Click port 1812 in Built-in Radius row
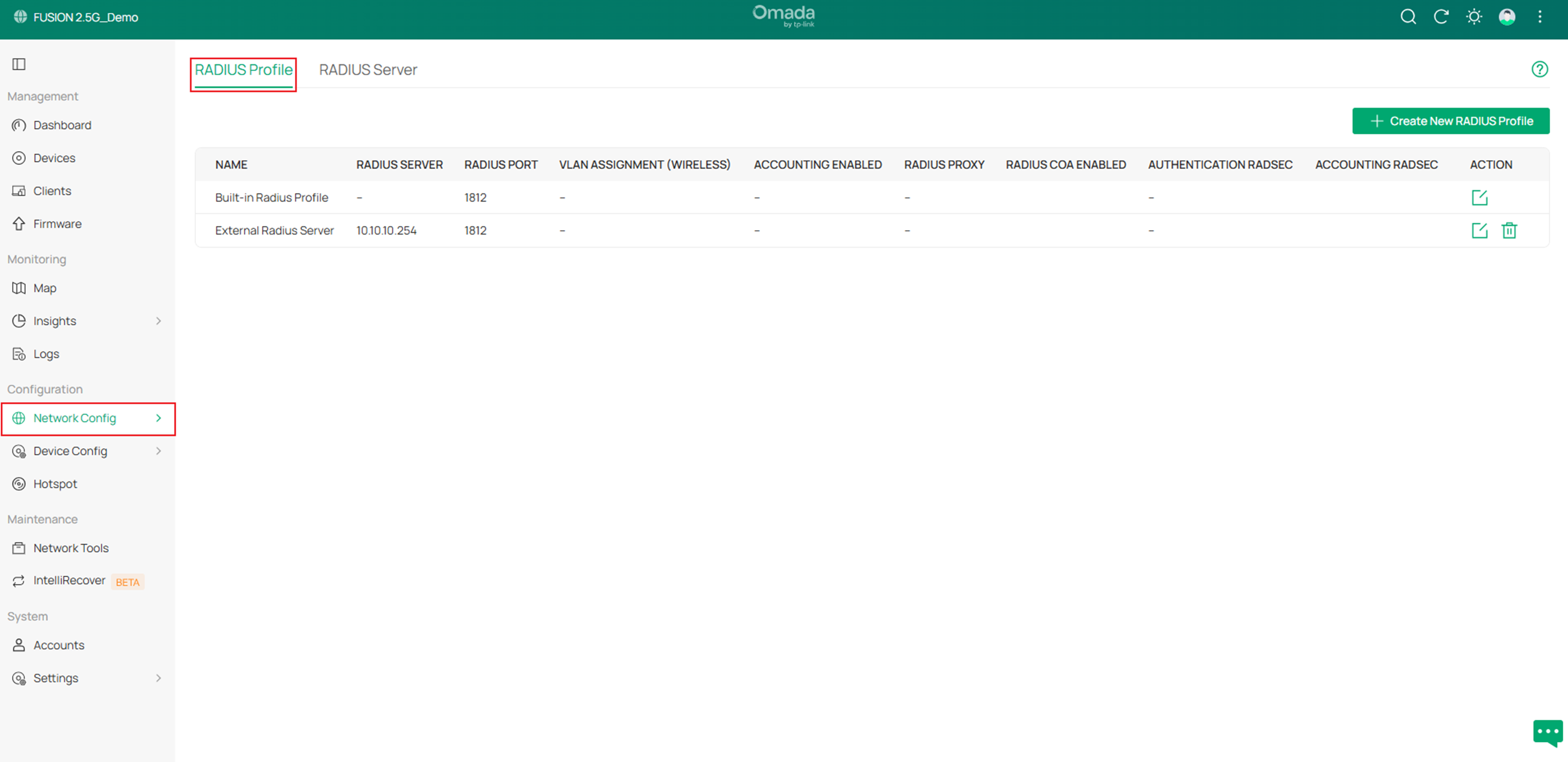This screenshot has width=1568, height=762. coord(475,197)
